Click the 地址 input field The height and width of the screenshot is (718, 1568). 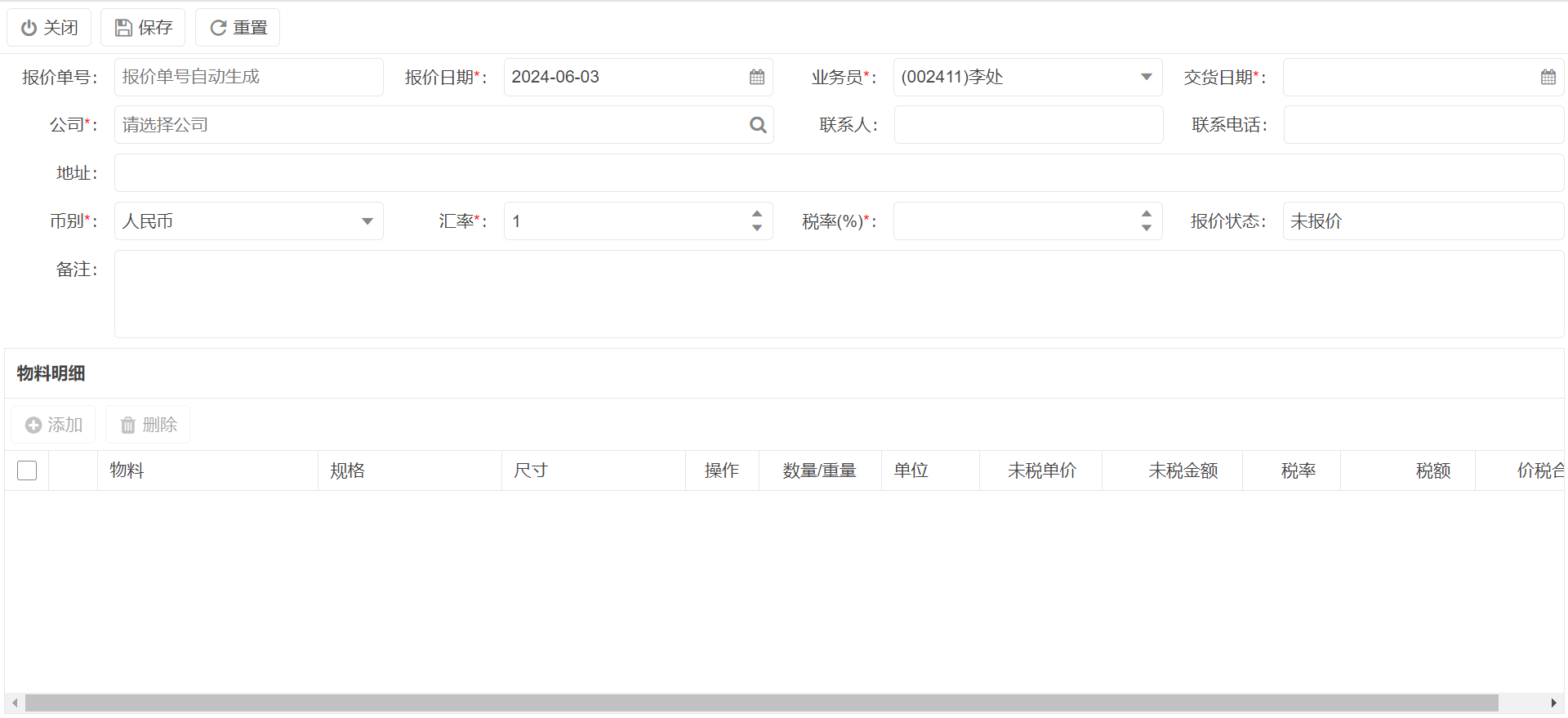click(x=839, y=173)
